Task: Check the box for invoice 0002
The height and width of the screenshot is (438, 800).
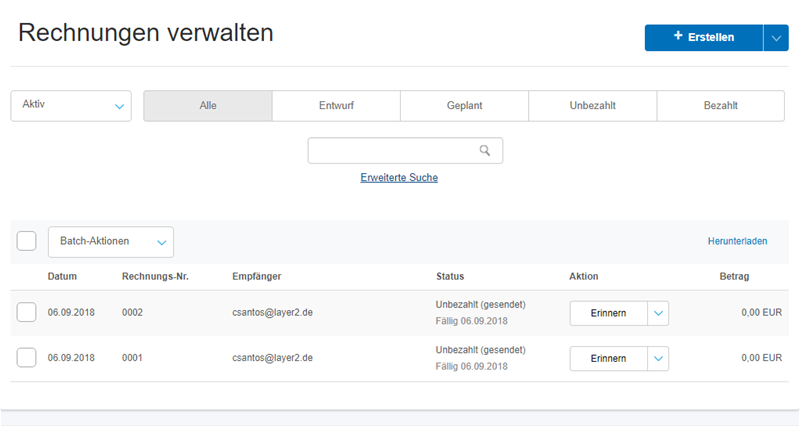Action: [27, 313]
